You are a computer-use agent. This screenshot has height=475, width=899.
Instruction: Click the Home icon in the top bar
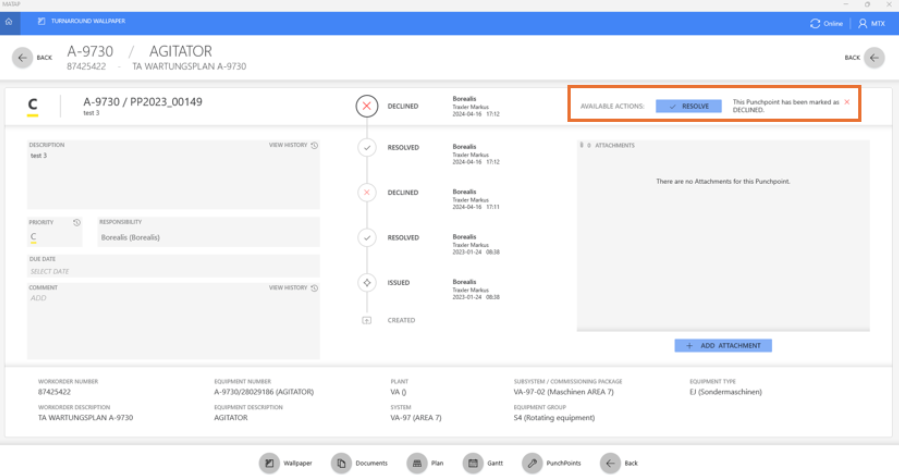[x=8, y=21]
